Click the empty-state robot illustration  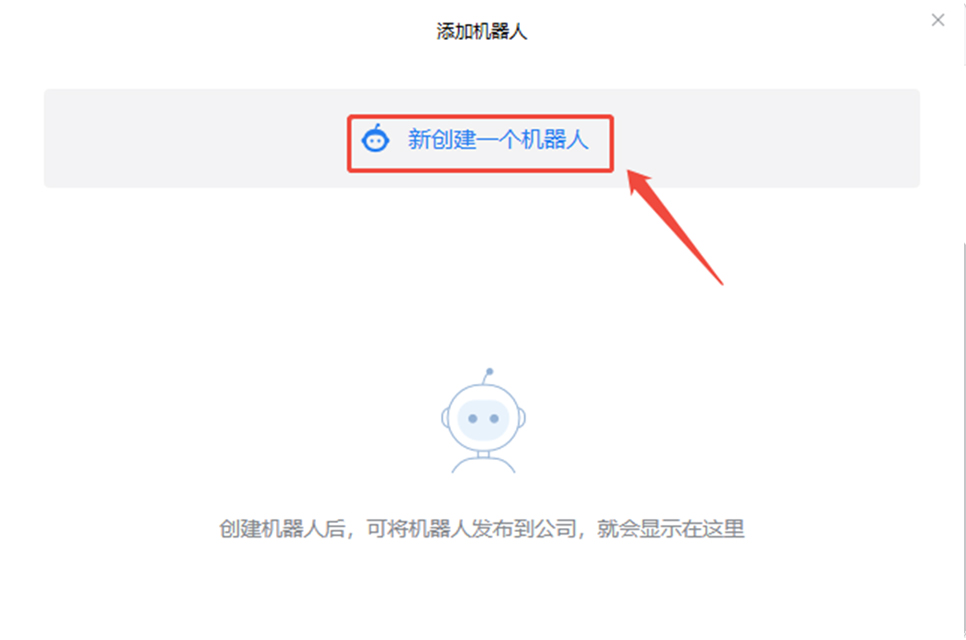pyautogui.click(x=484, y=421)
